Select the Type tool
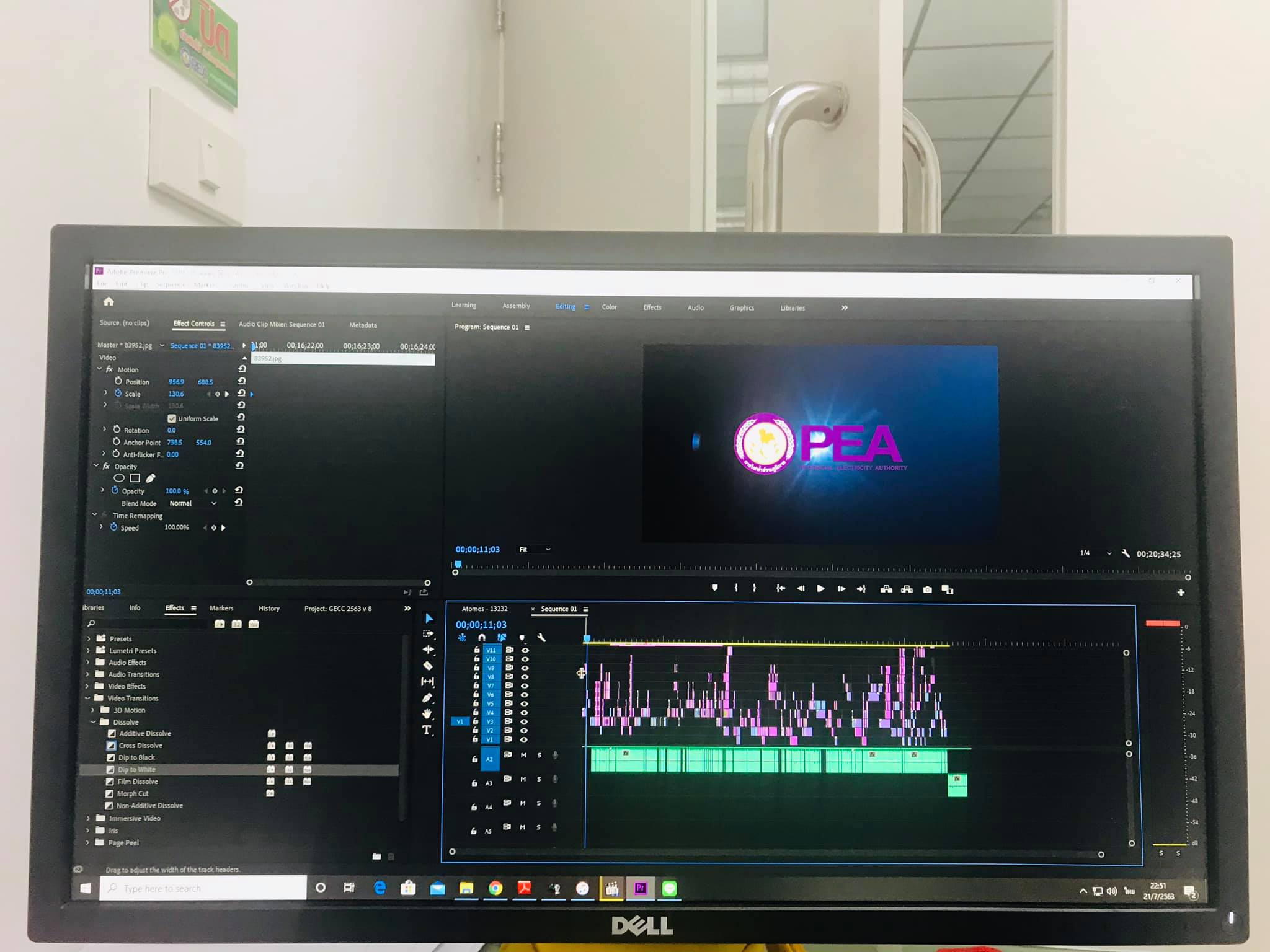1270x952 pixels. click(427, 730)
